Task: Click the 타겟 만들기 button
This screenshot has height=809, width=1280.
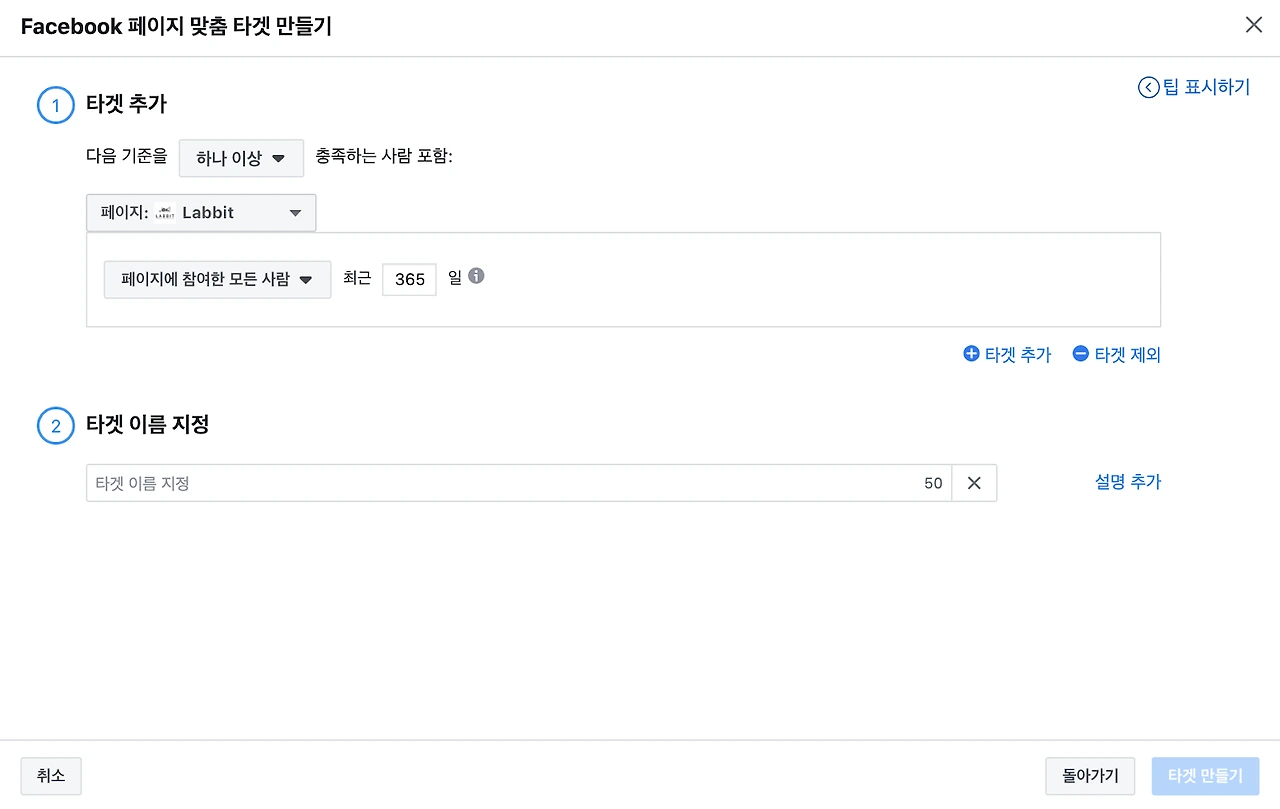Action: tap(1205, 776)
